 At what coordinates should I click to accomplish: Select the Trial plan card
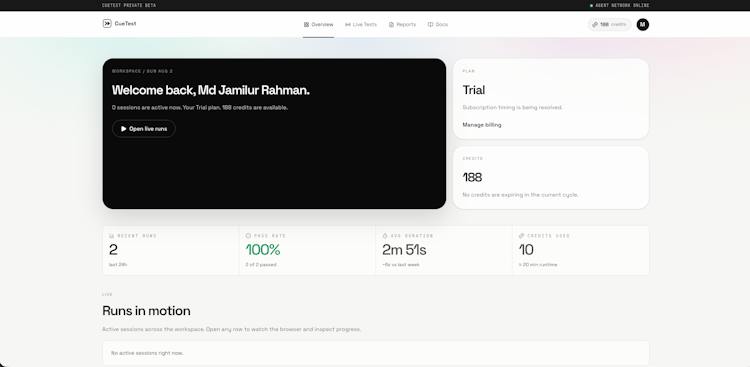551,99
